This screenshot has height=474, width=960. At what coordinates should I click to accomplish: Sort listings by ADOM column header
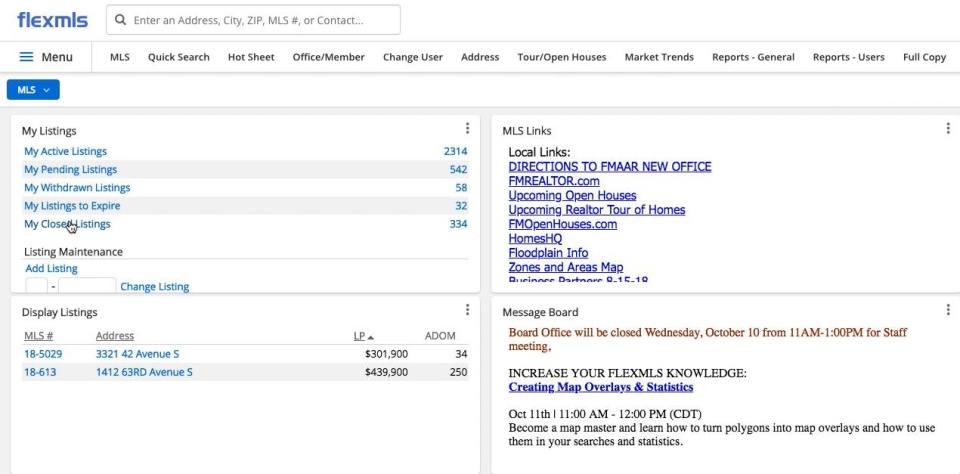pos(440,336)
